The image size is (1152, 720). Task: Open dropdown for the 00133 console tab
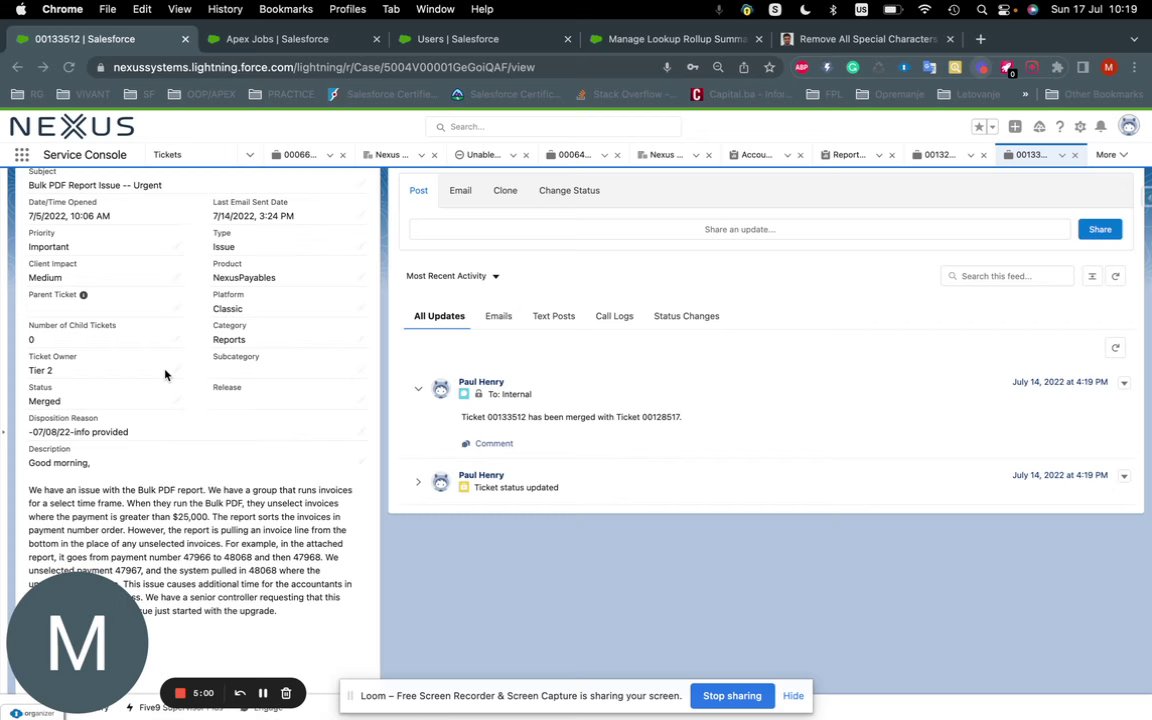1062,155
